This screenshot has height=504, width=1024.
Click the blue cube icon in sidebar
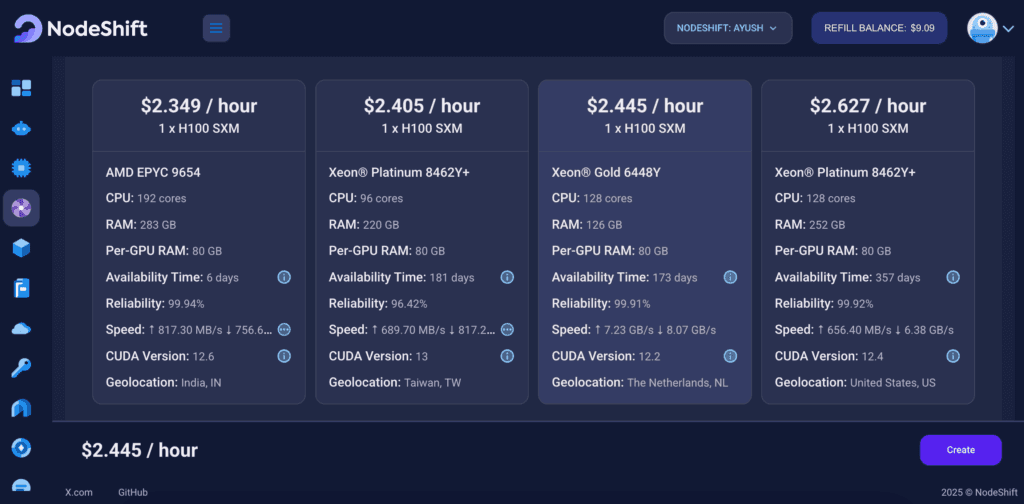click(21, 248)
